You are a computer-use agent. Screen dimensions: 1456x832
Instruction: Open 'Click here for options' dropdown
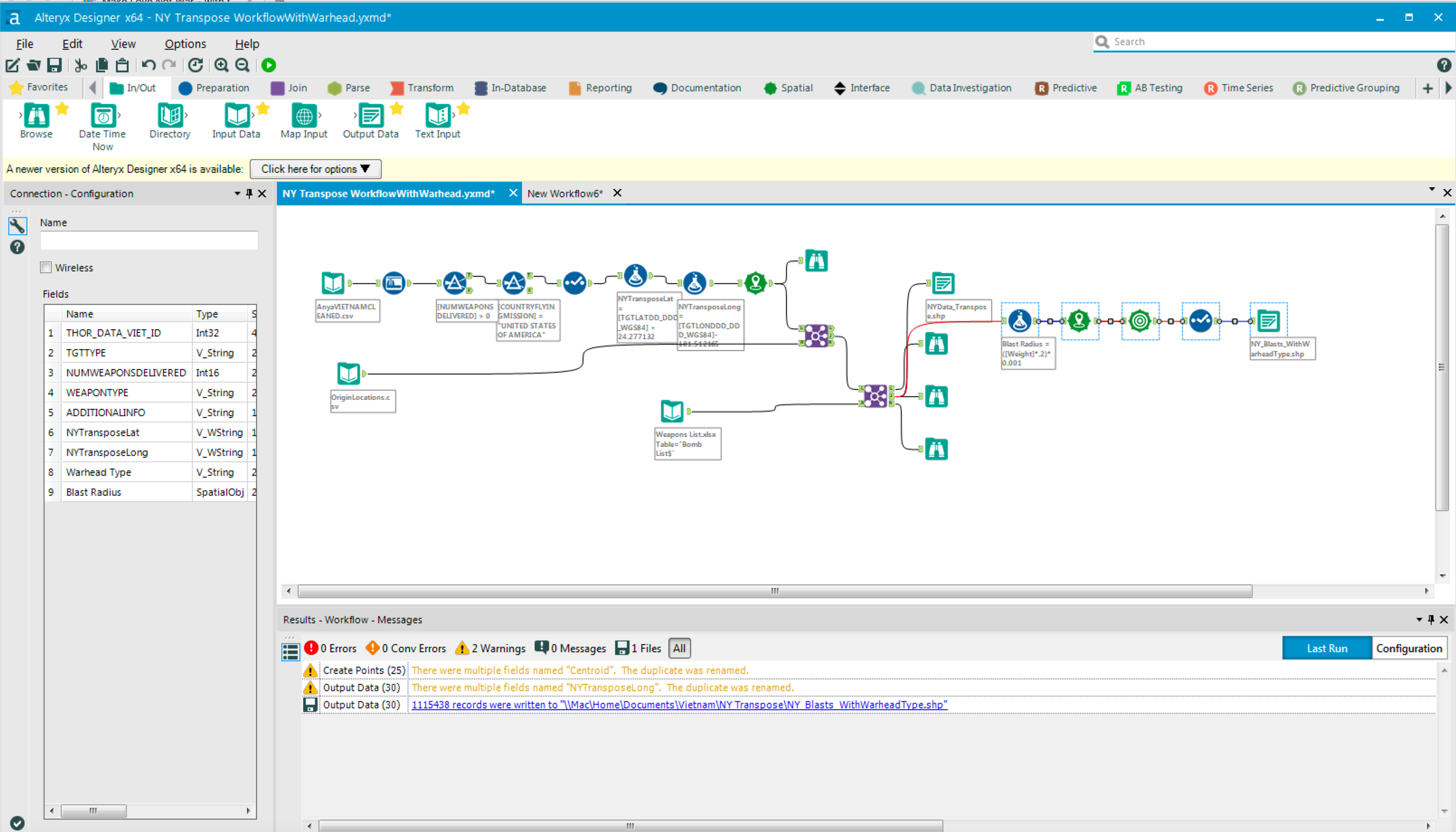click(315, 169)
